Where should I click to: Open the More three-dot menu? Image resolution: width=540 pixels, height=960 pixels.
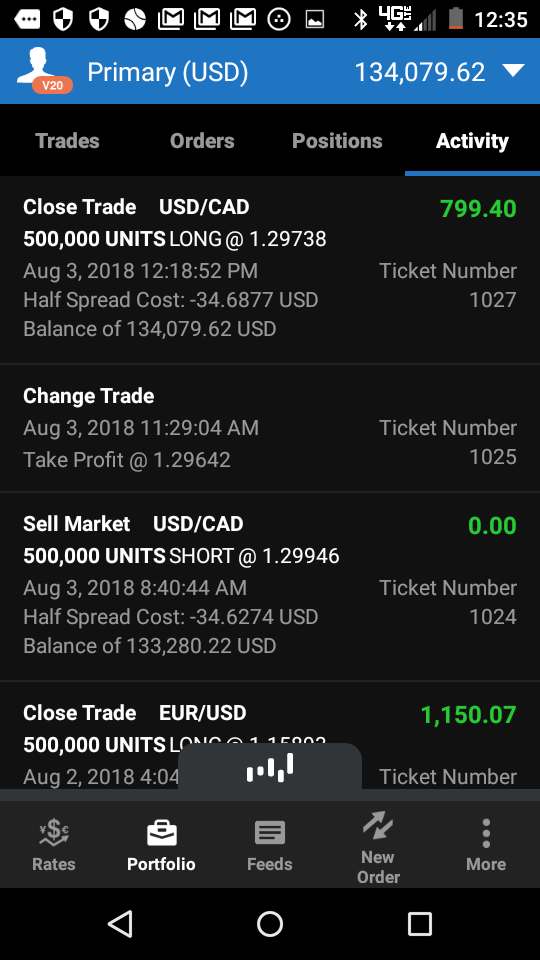click(x=486, y=833)
